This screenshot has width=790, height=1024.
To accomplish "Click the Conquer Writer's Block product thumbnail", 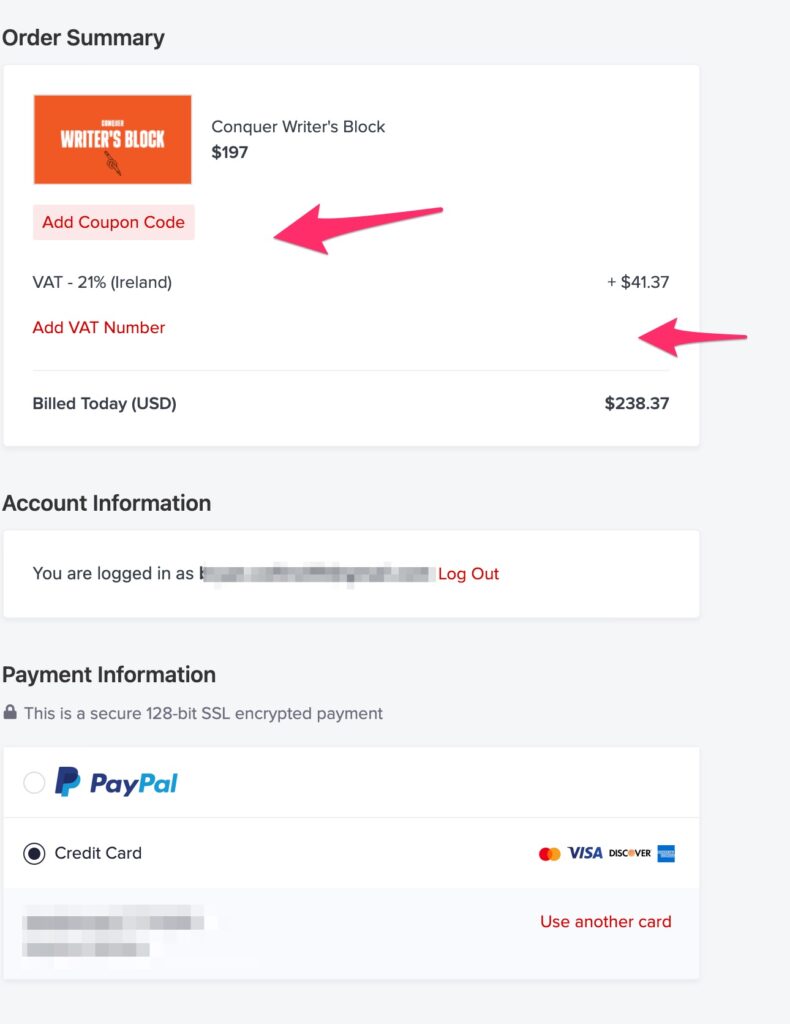I will (112, 139).
